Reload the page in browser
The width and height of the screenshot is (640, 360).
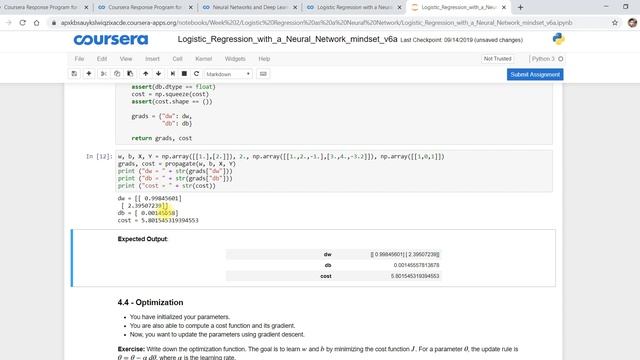22,23
